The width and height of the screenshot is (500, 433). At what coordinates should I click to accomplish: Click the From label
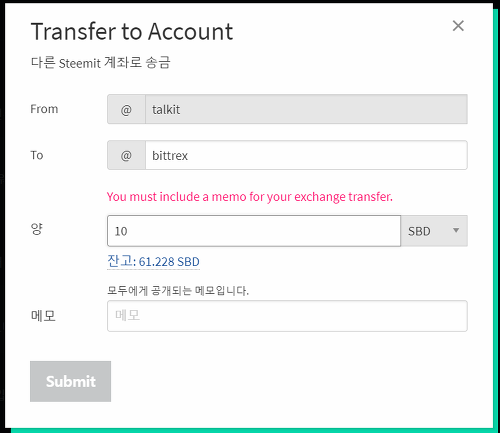(x=44, y=109)
